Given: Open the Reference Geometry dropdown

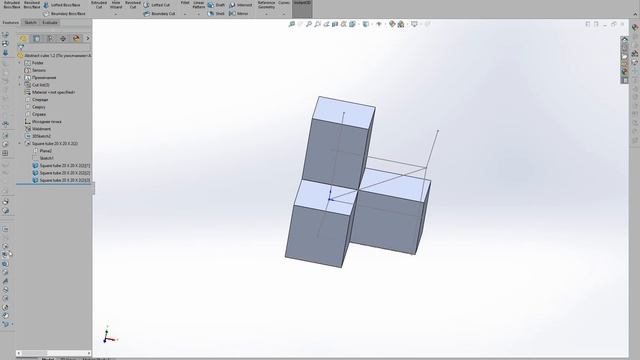Looking at the screenshot, I should point(267,14).
